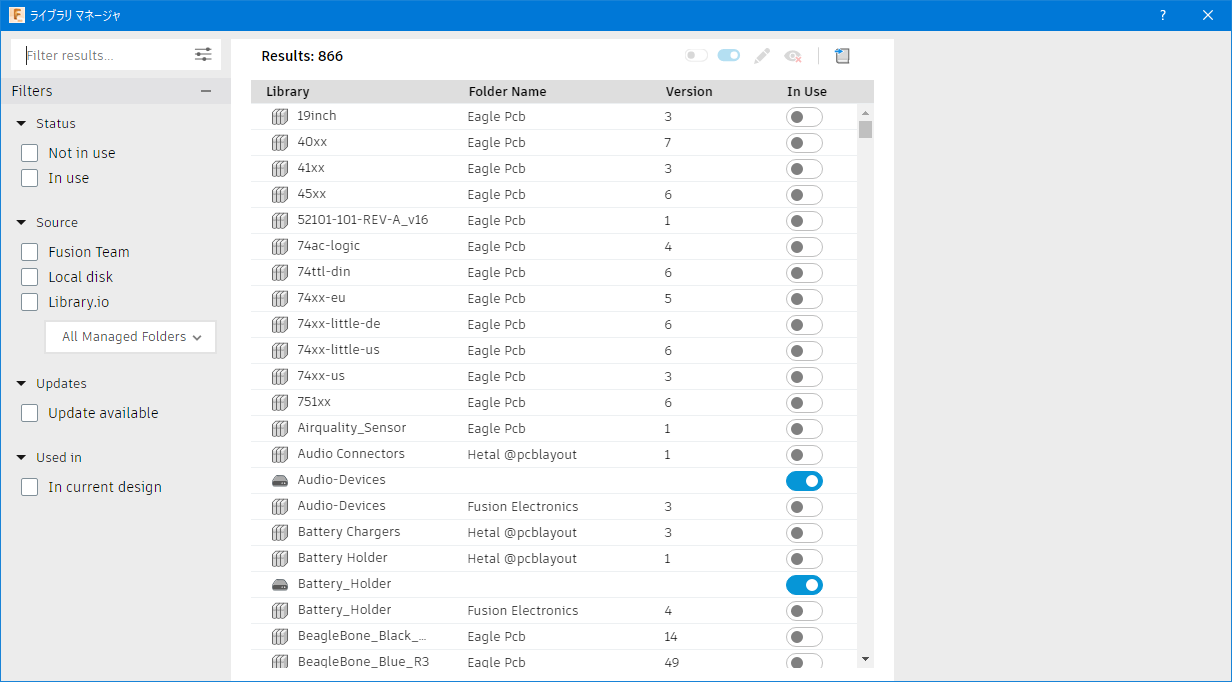
Task: Enable the 74xx-little-us library toggle
Action: click(x=804, y=351)
